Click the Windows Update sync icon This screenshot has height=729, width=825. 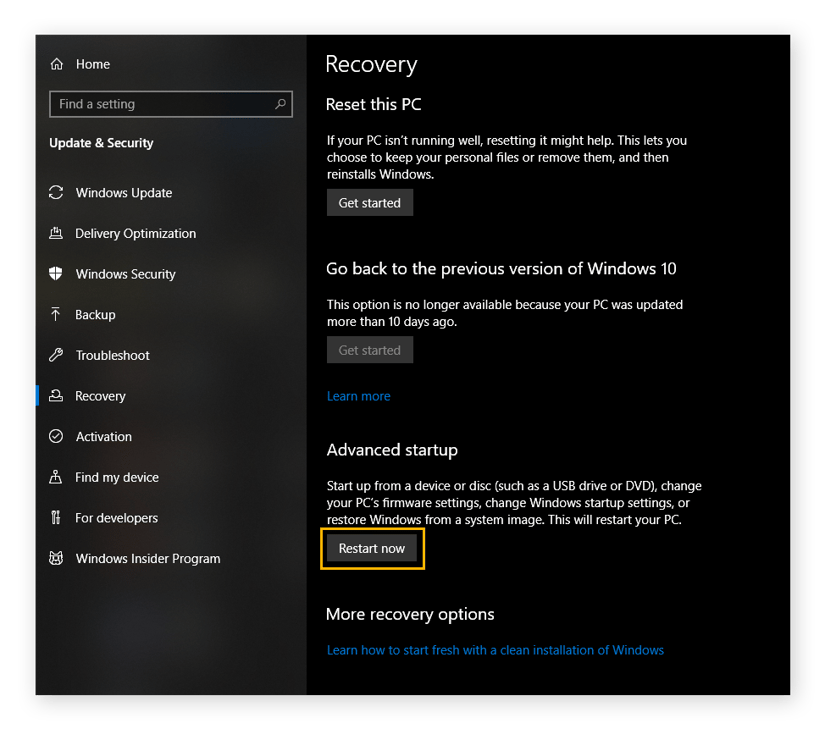pyautogui.click(x=56, y=193)
